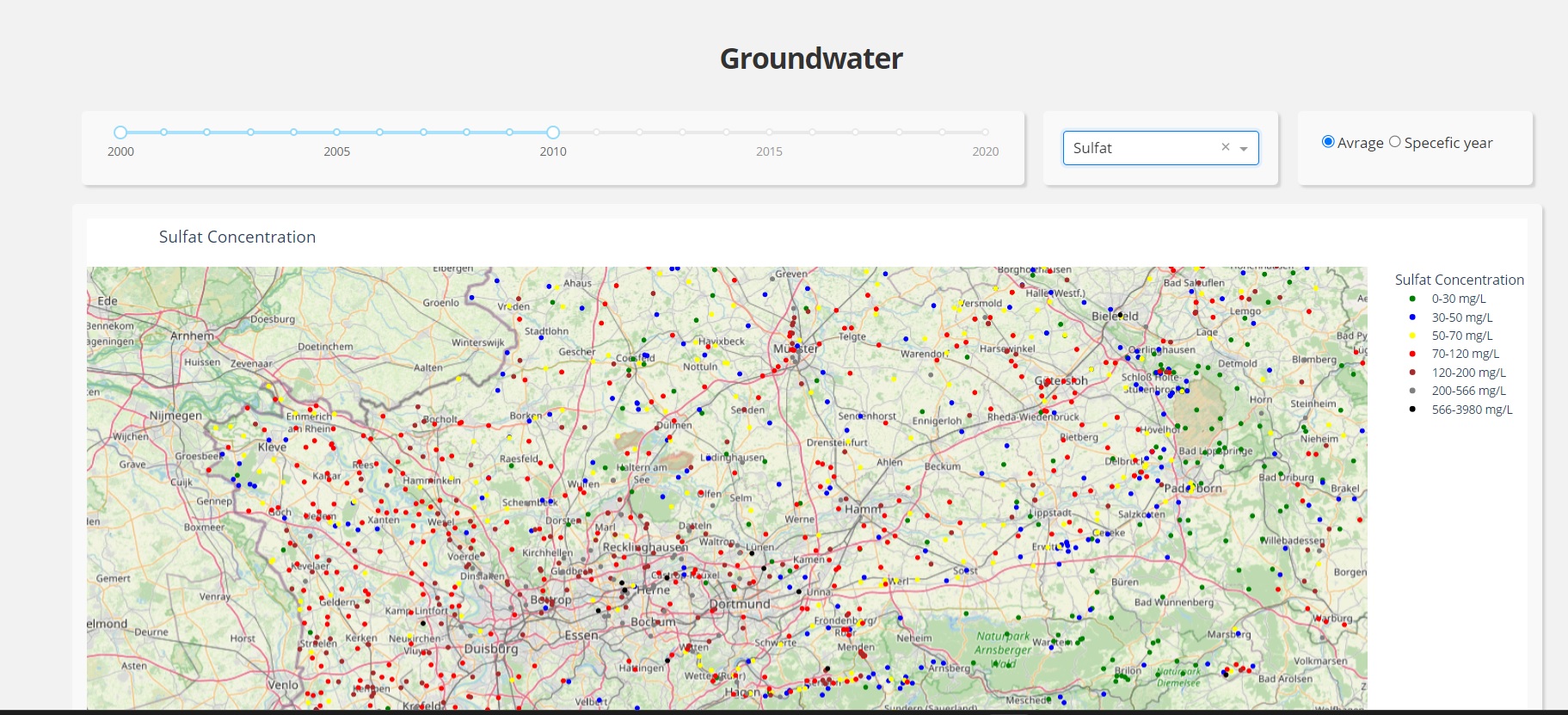This screenshot has height=715, width=1568.
Task: Click the slider handle at year 2010
Action: point(553,133)
